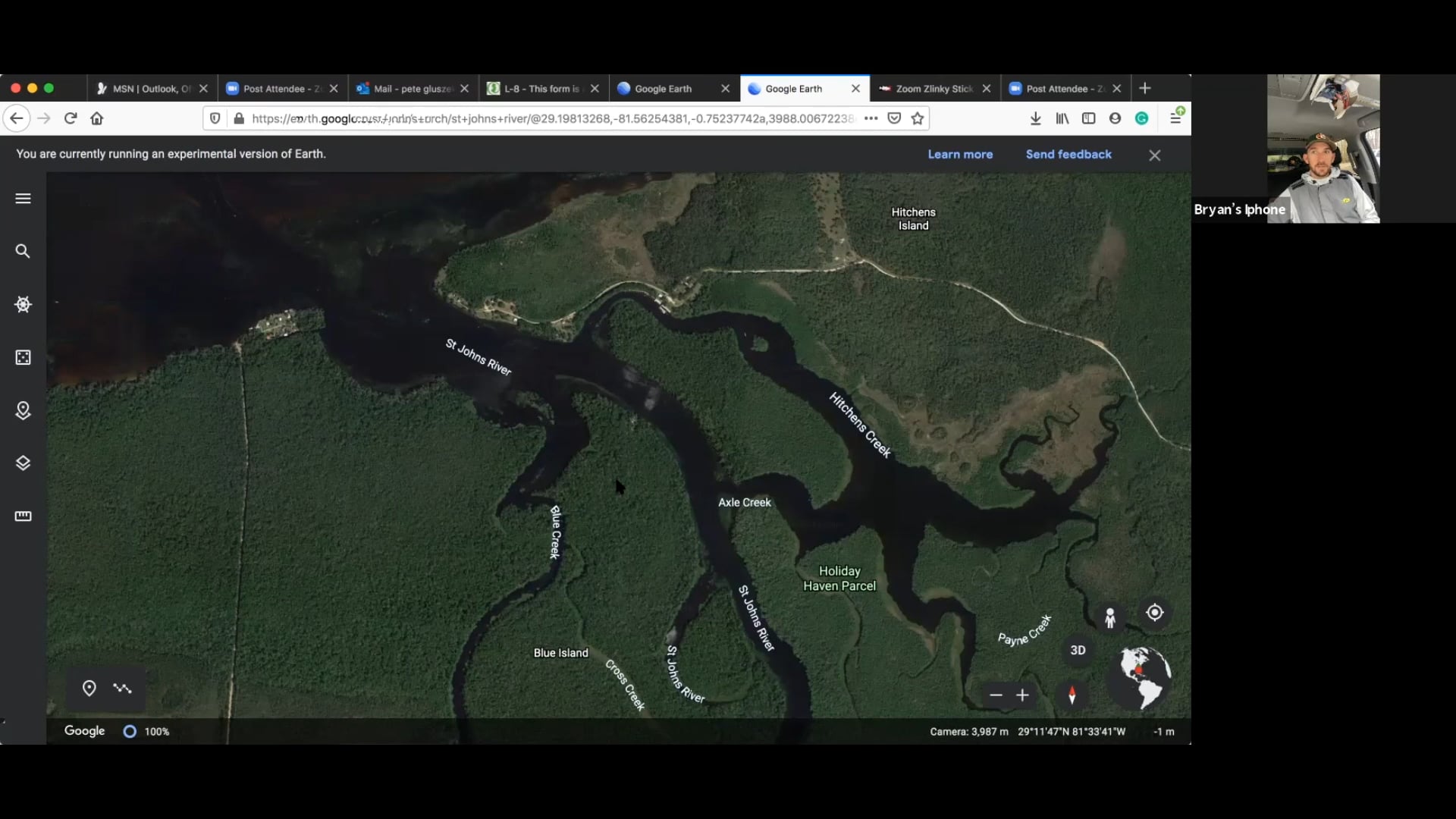
Task: Open the Earth search tool
Action: click(23, 251)
